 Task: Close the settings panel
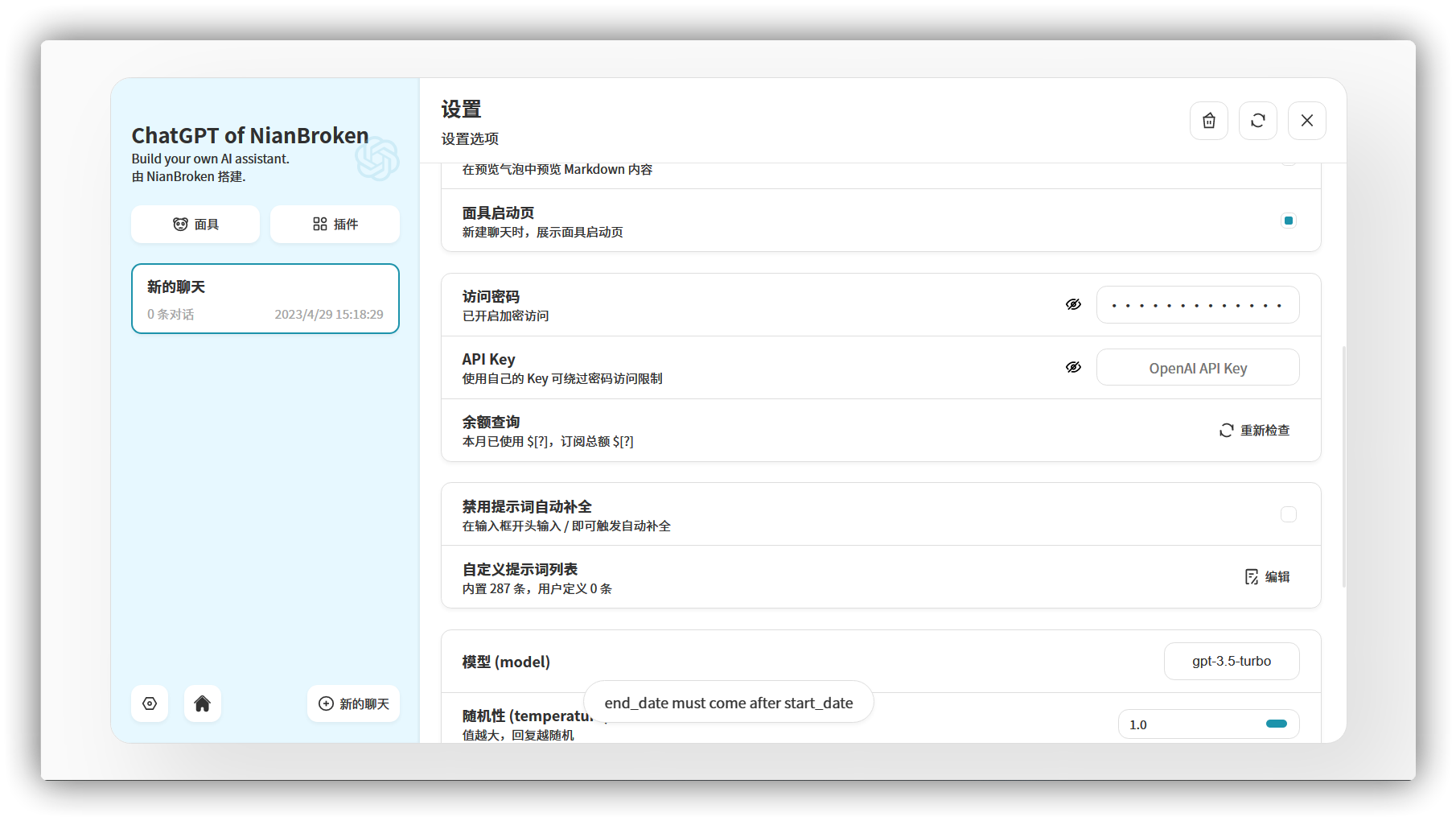(1307, 121)
